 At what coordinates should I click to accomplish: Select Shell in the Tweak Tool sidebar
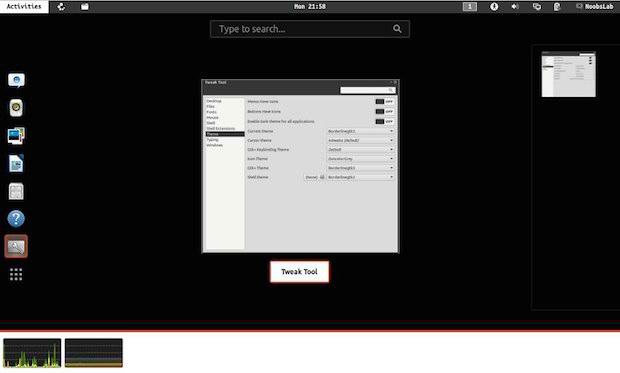tap(211, 123)
